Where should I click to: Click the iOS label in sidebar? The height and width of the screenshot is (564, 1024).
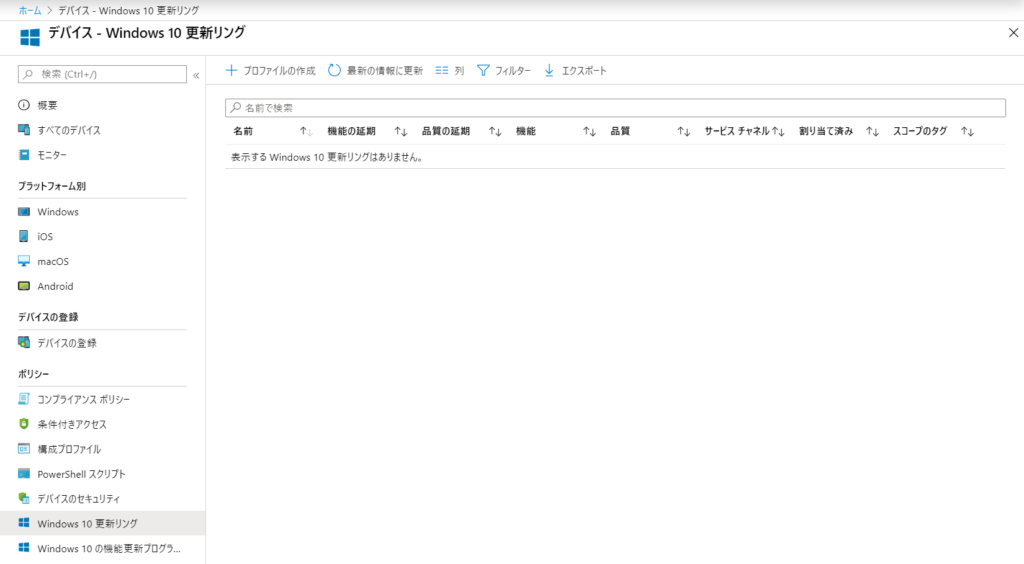point(45,236)
